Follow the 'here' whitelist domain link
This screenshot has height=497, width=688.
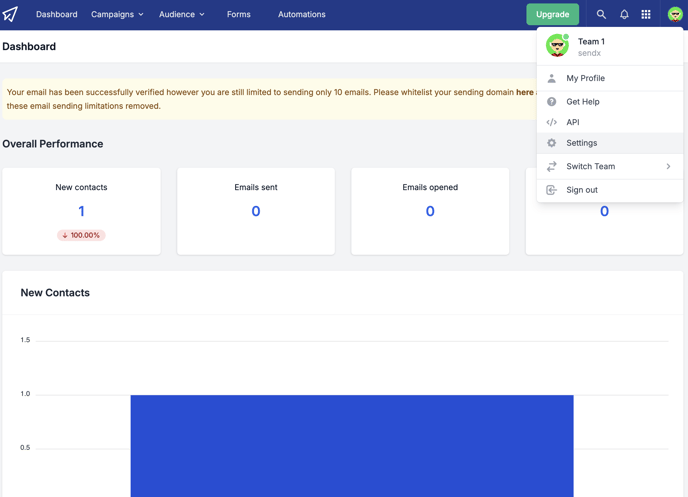pos(524,92)
